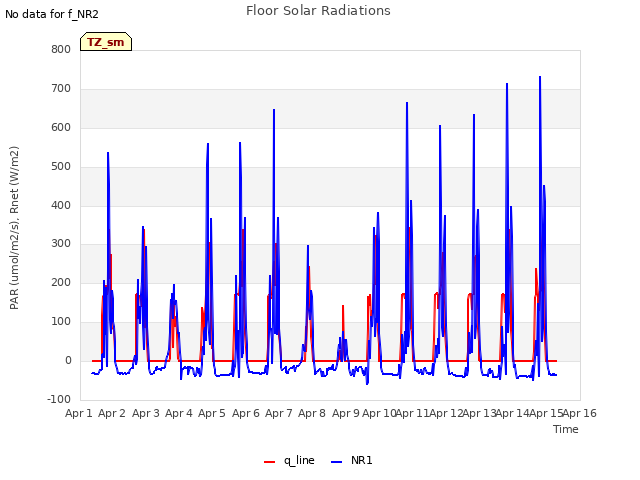Viewport: 640px width, 480px height.
Task: Click the 500 y-axis tick label
Action: pos(61,167)
